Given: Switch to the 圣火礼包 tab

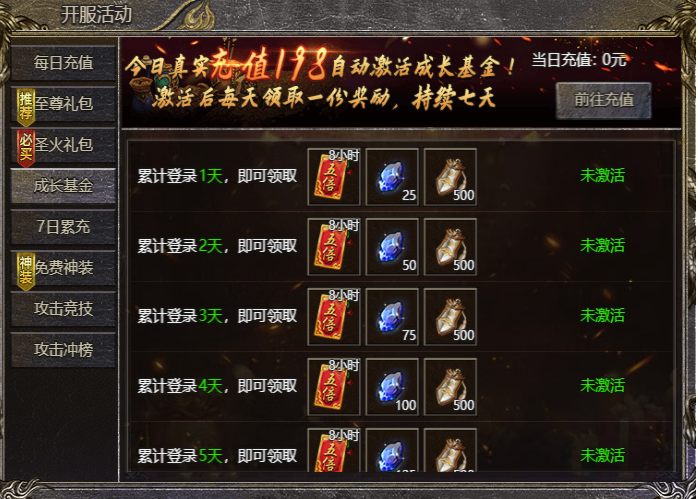Looking at the screenshot, I should (x=63, y=145).
